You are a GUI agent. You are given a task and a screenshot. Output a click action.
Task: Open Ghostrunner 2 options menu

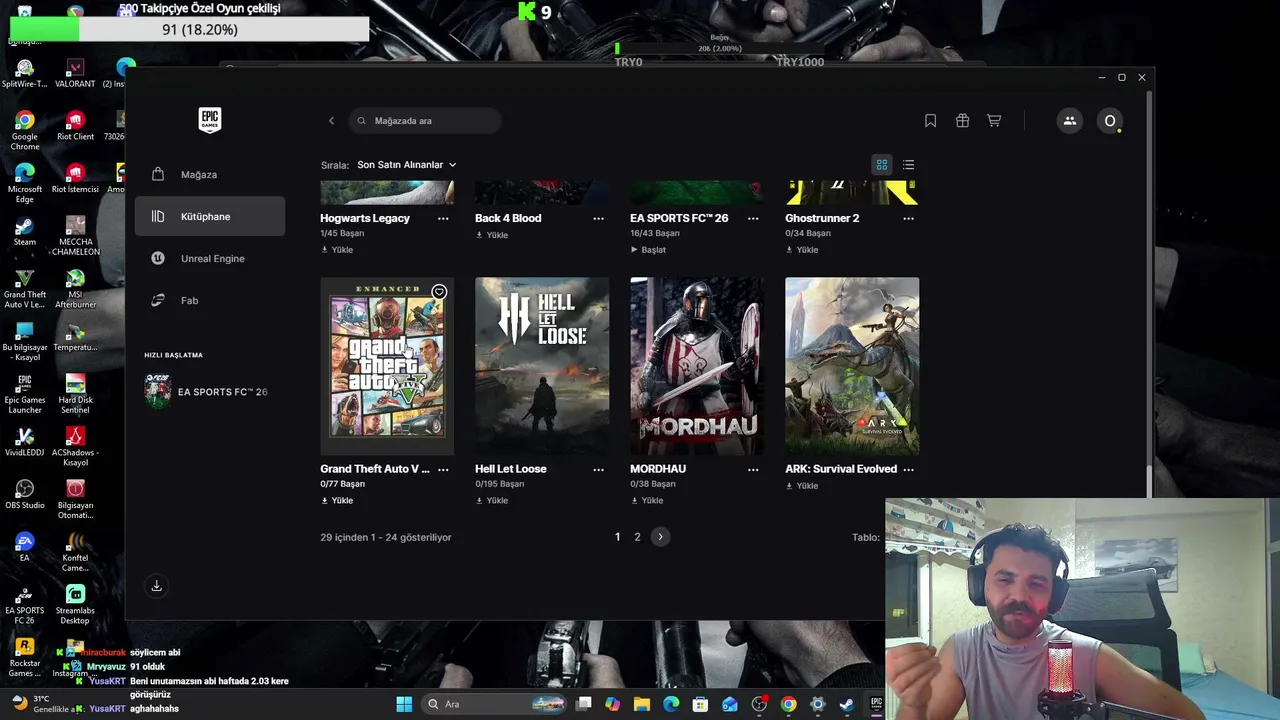(x=908, y=218)
